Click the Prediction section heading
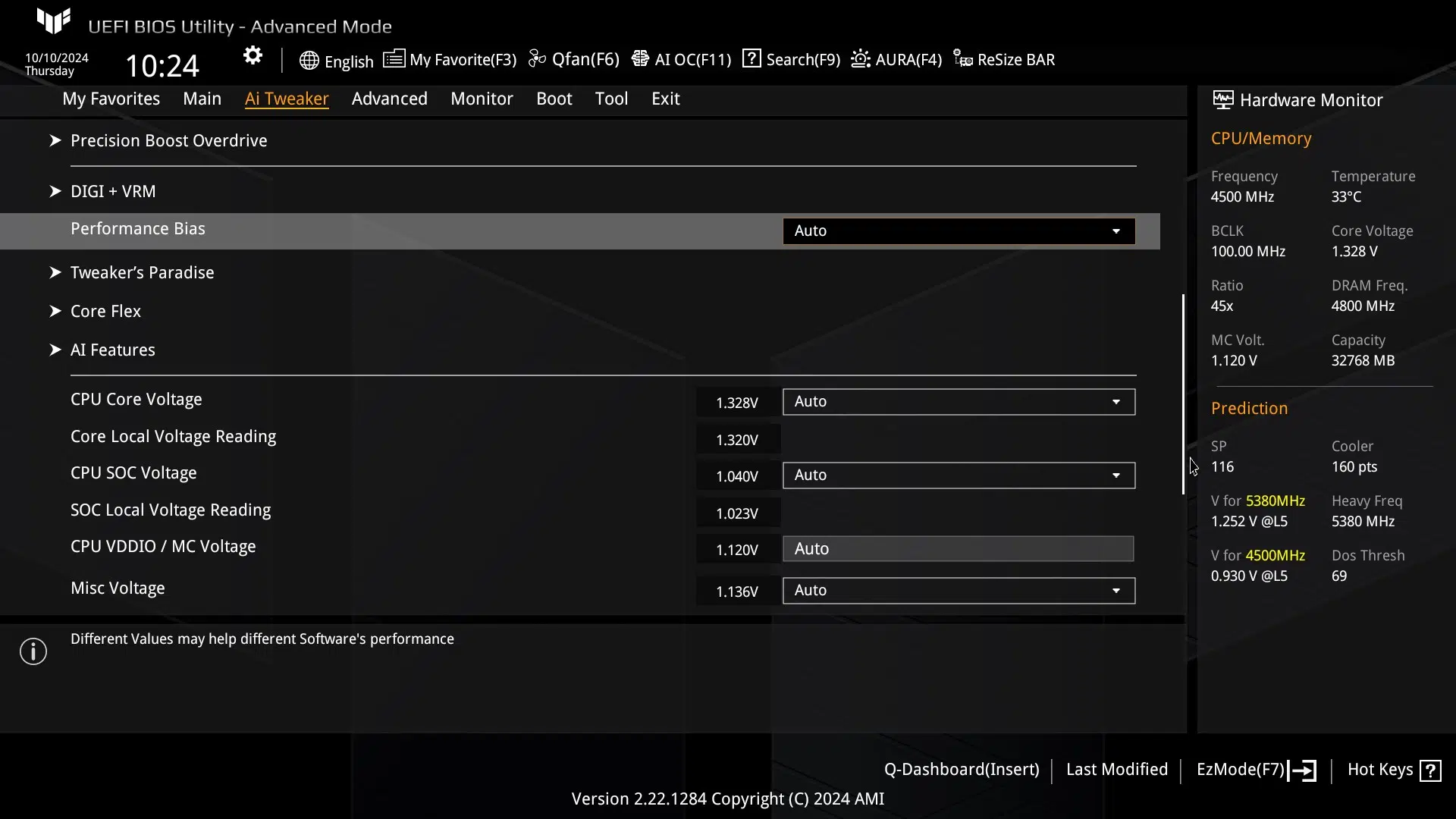 [1249, 409]
